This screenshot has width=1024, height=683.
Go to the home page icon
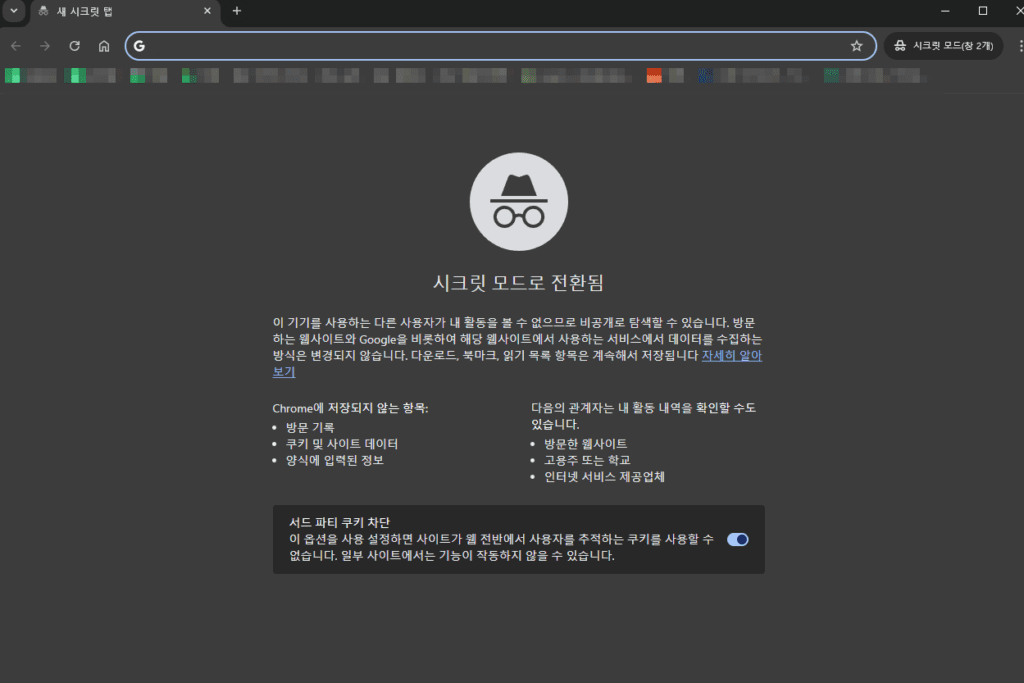pos(104,46)
